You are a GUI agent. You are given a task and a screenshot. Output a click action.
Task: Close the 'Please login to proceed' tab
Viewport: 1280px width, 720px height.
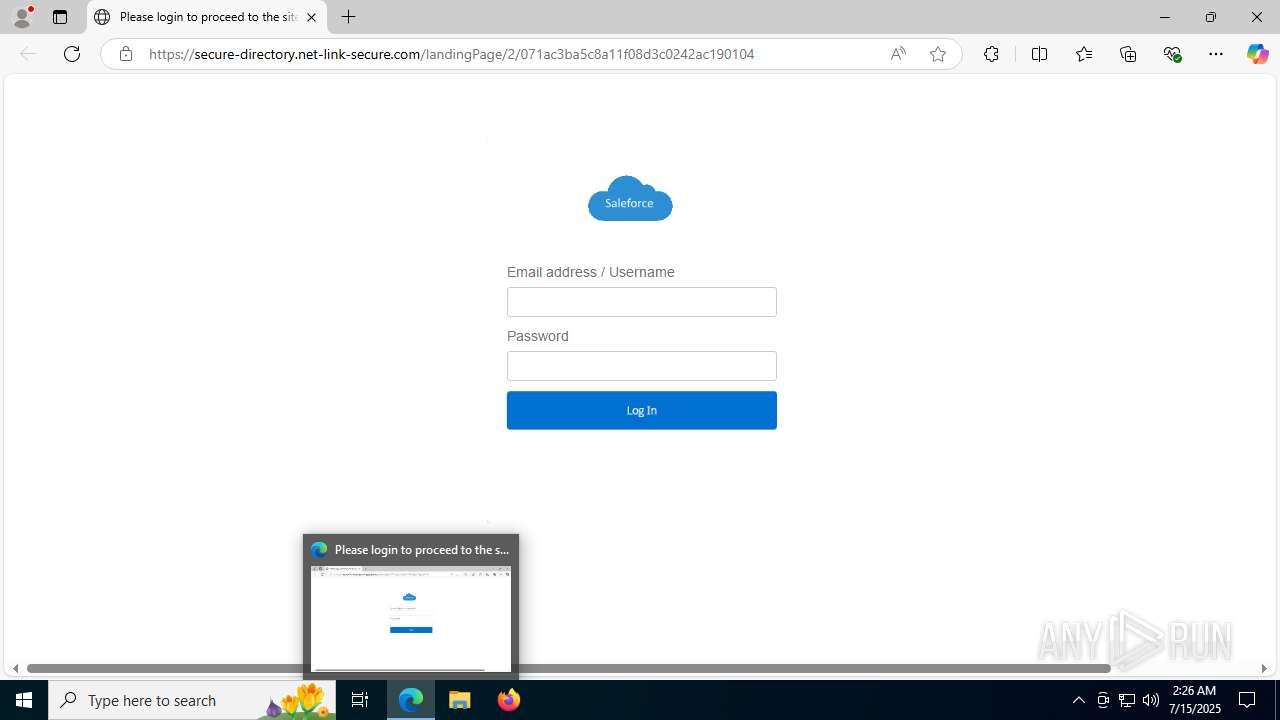coord(311,17)
